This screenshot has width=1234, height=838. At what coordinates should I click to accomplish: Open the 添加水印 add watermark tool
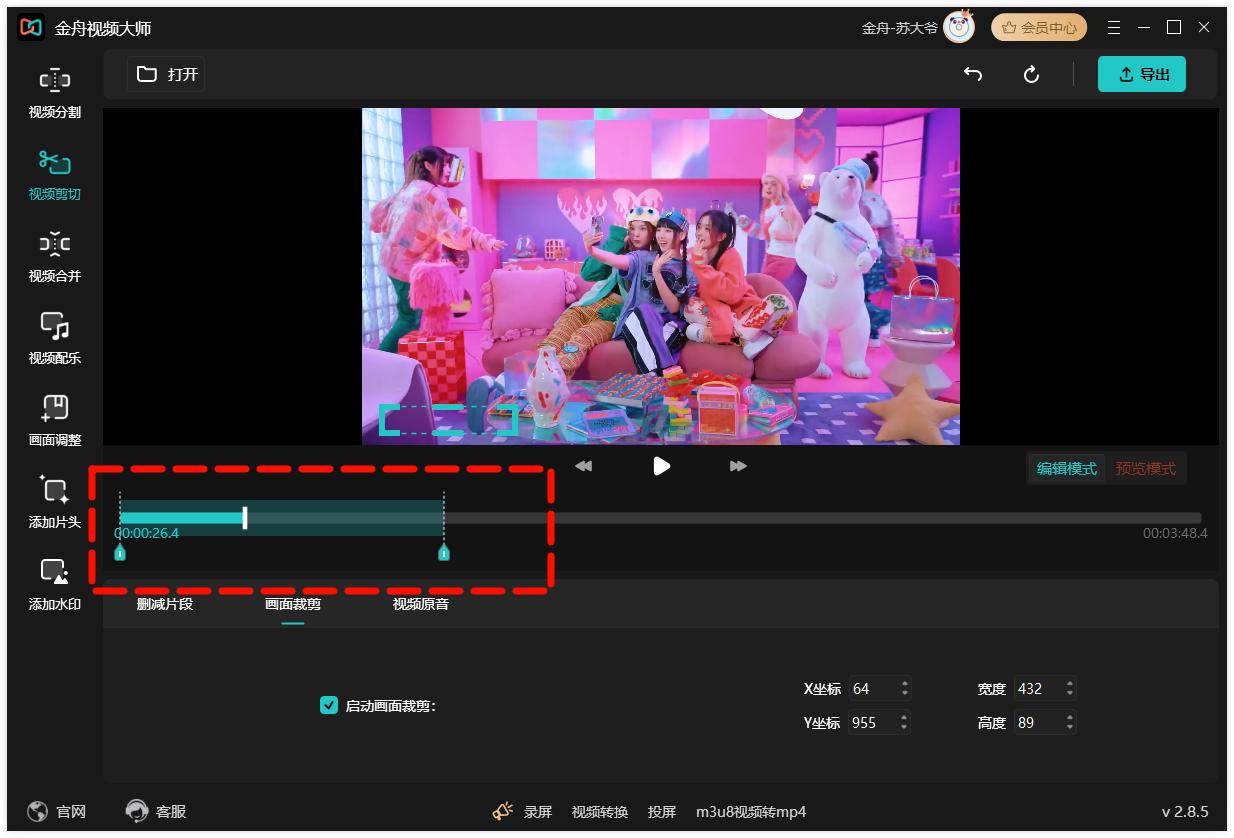coord(55,585)
